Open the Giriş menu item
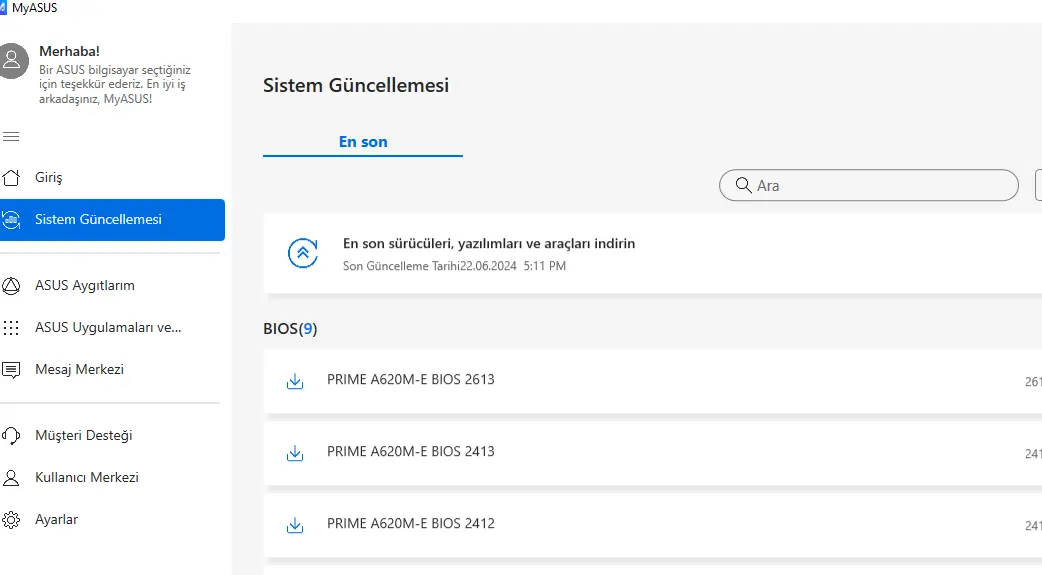The height and width of the screenshot is (575, 1042). 112,177
